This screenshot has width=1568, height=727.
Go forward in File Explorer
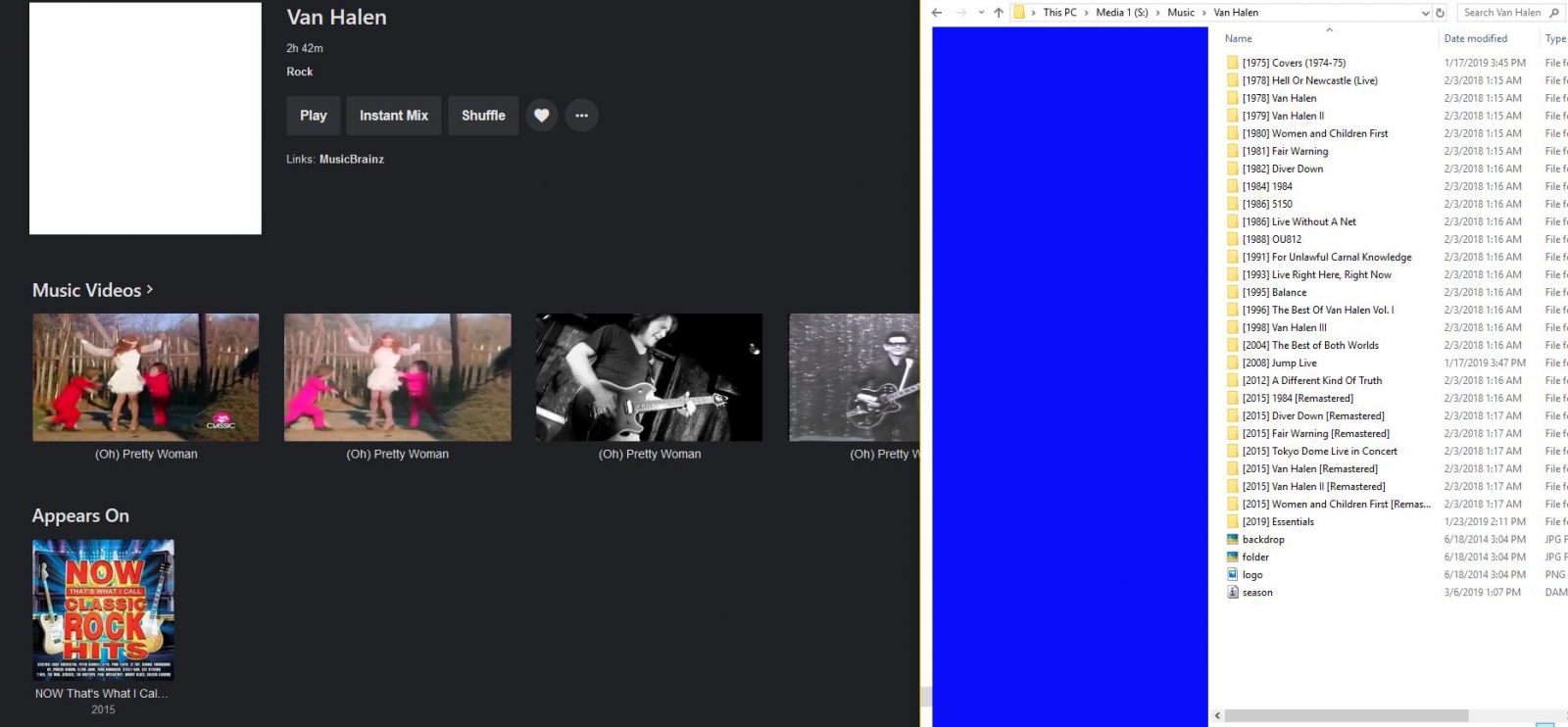[x=961, y=13]
